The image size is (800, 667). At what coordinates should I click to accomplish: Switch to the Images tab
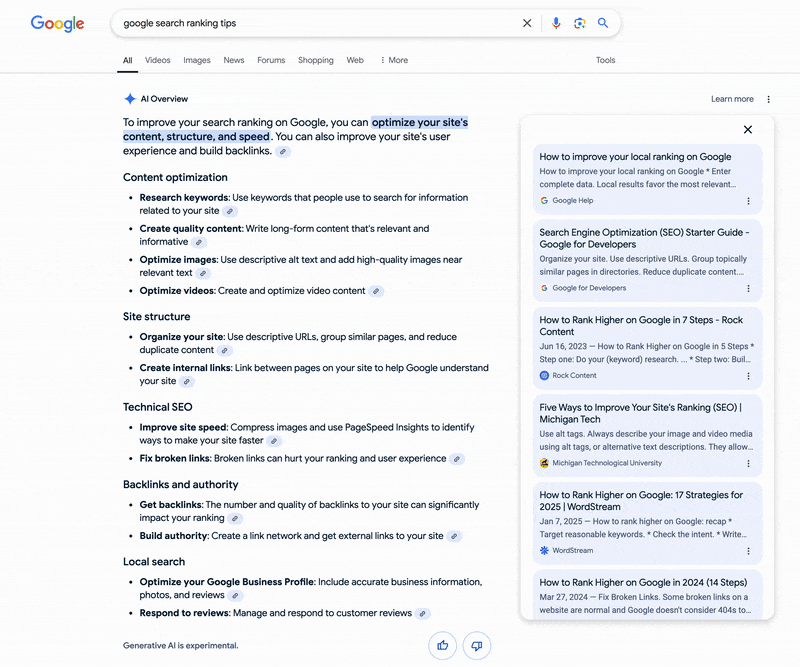tap(197, 60)
